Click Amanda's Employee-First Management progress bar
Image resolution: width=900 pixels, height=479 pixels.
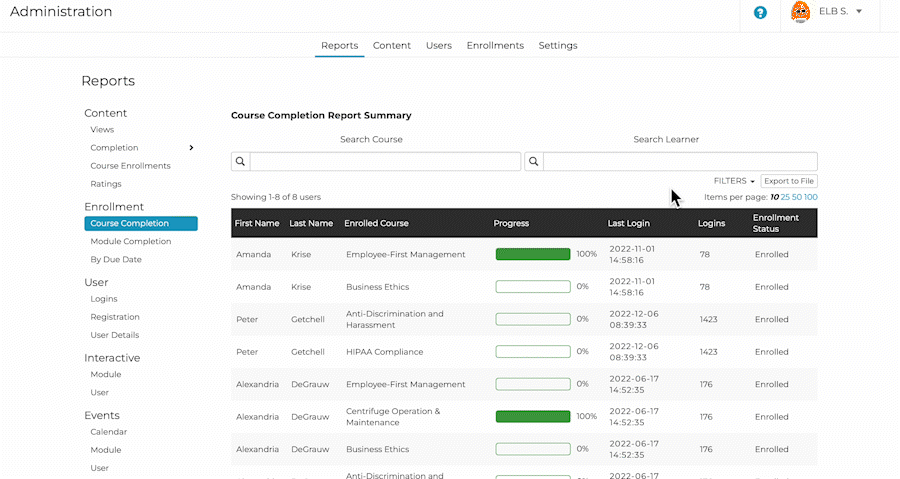[533, 254]
